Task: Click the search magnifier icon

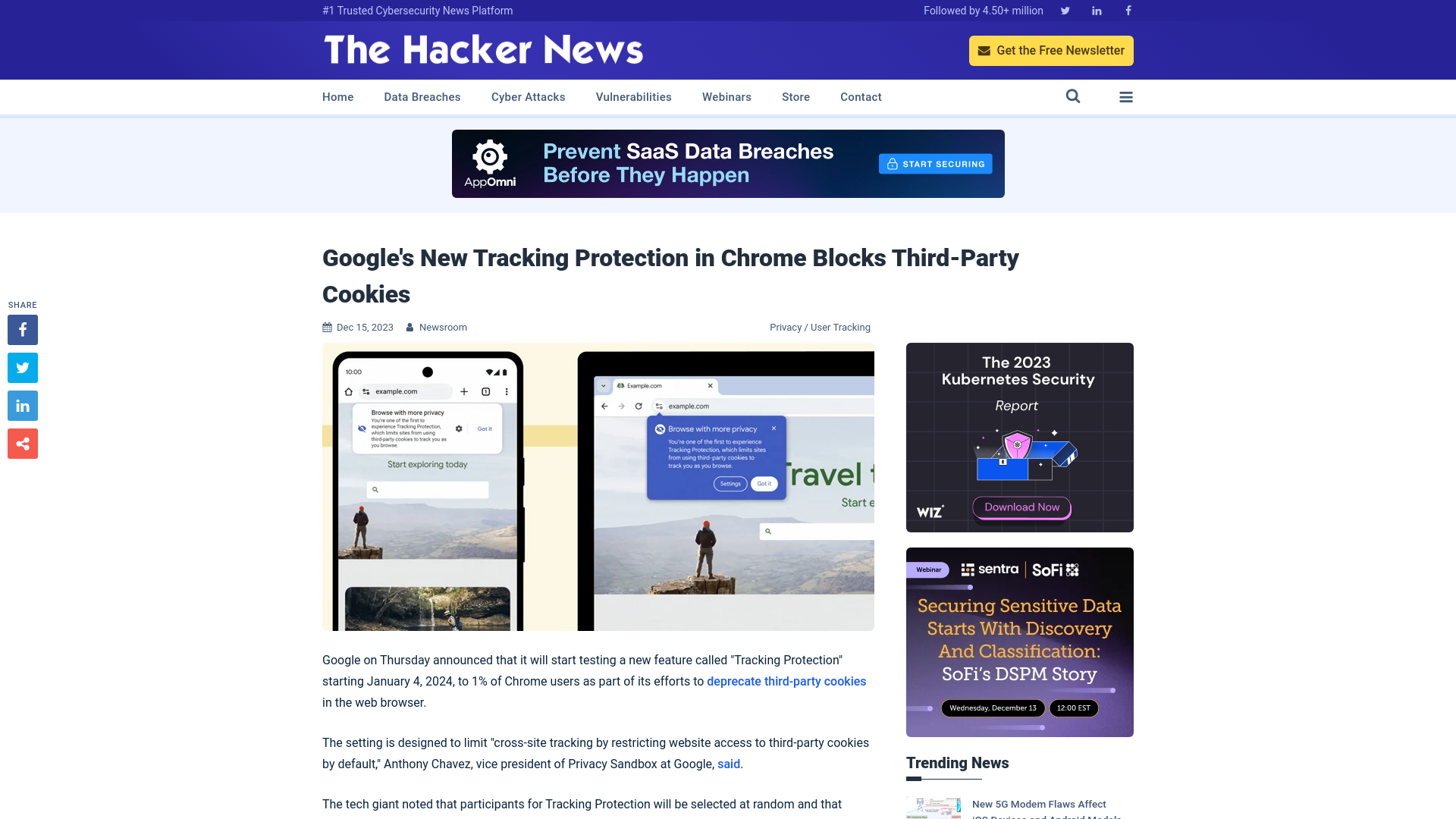Action: (x=1073, y=96)
